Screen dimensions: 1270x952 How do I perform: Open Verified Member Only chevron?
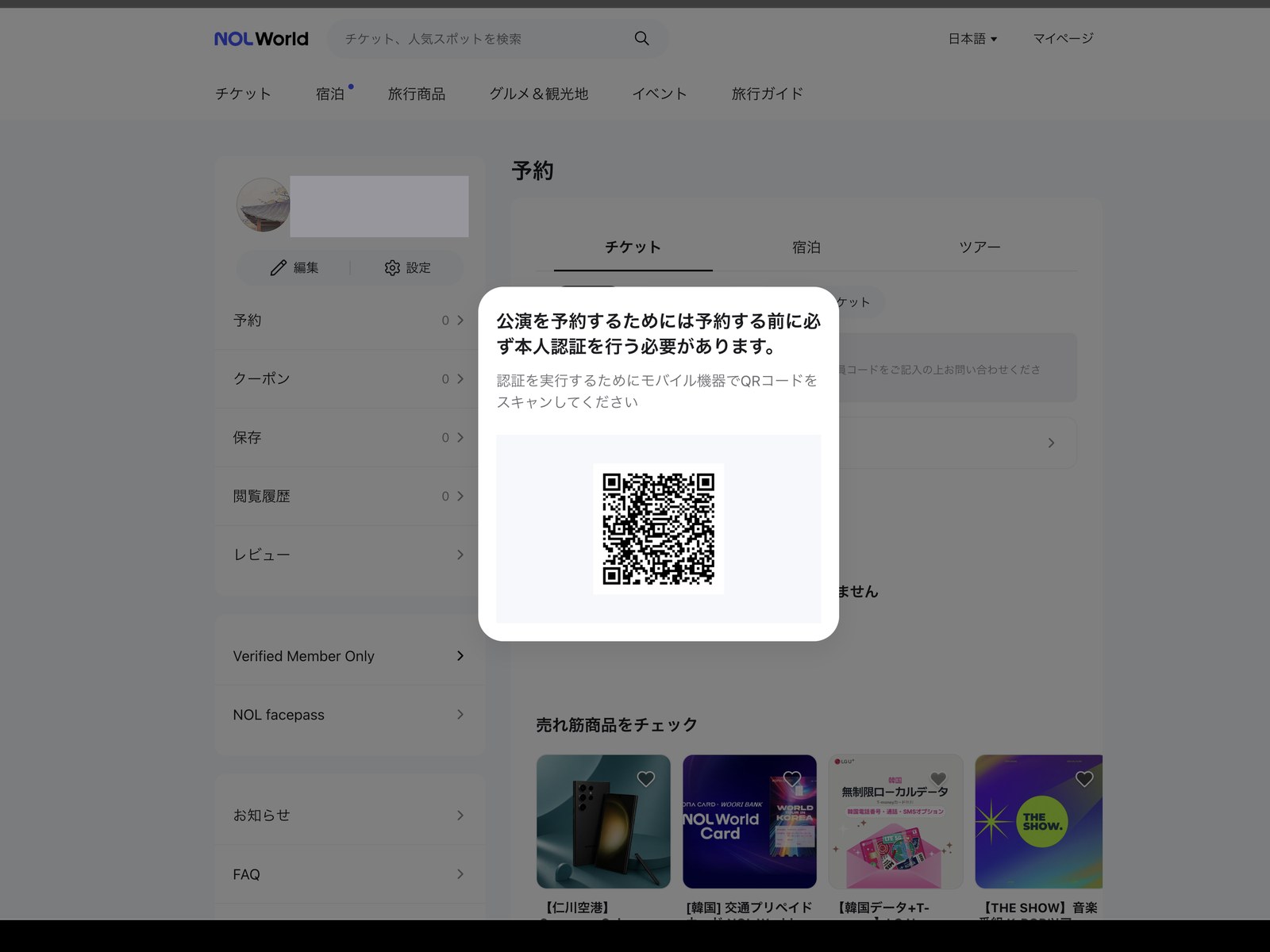[x=460, y=655]
